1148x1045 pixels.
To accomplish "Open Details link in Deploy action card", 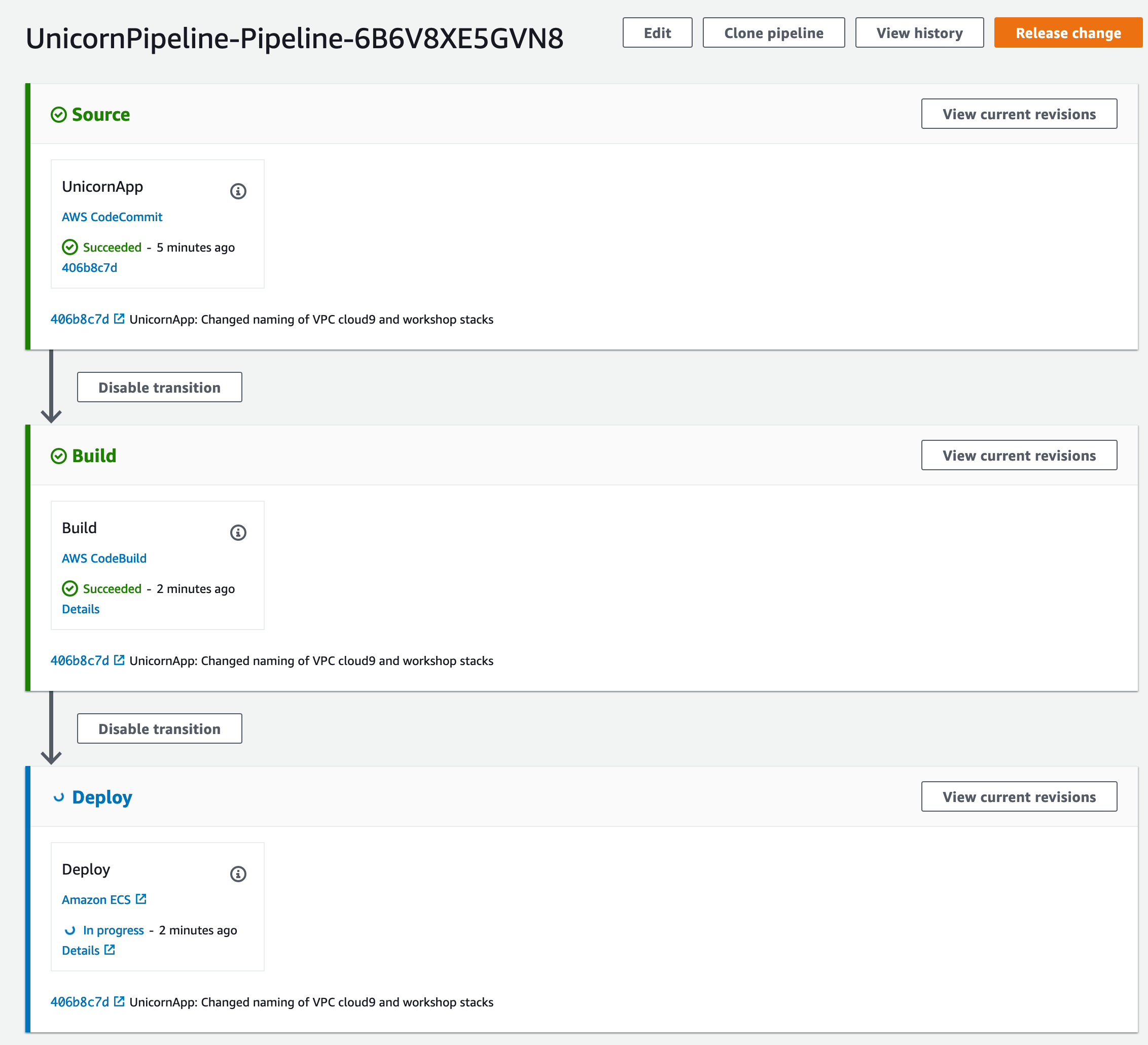I will pyautogui.click(x=80, y=950).
